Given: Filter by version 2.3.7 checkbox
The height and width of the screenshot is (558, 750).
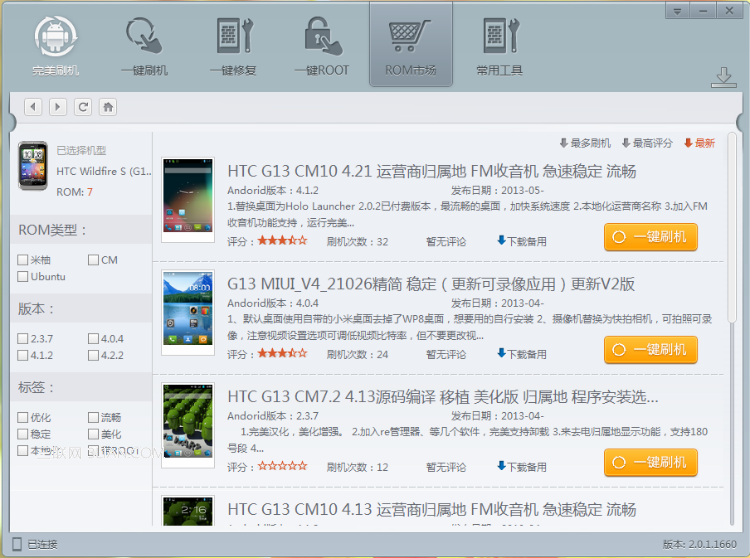Looking at the screenshot, I should click(x=22, y=339).
